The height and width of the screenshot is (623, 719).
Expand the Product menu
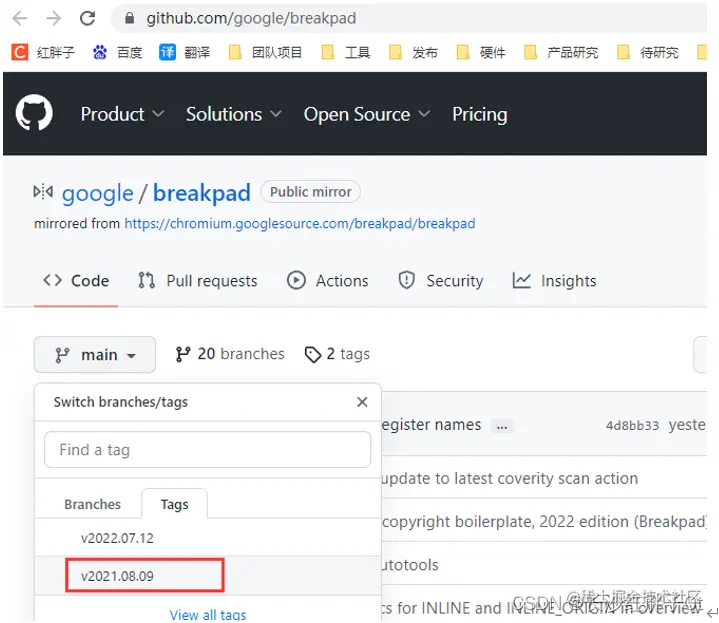click(122, 114)
